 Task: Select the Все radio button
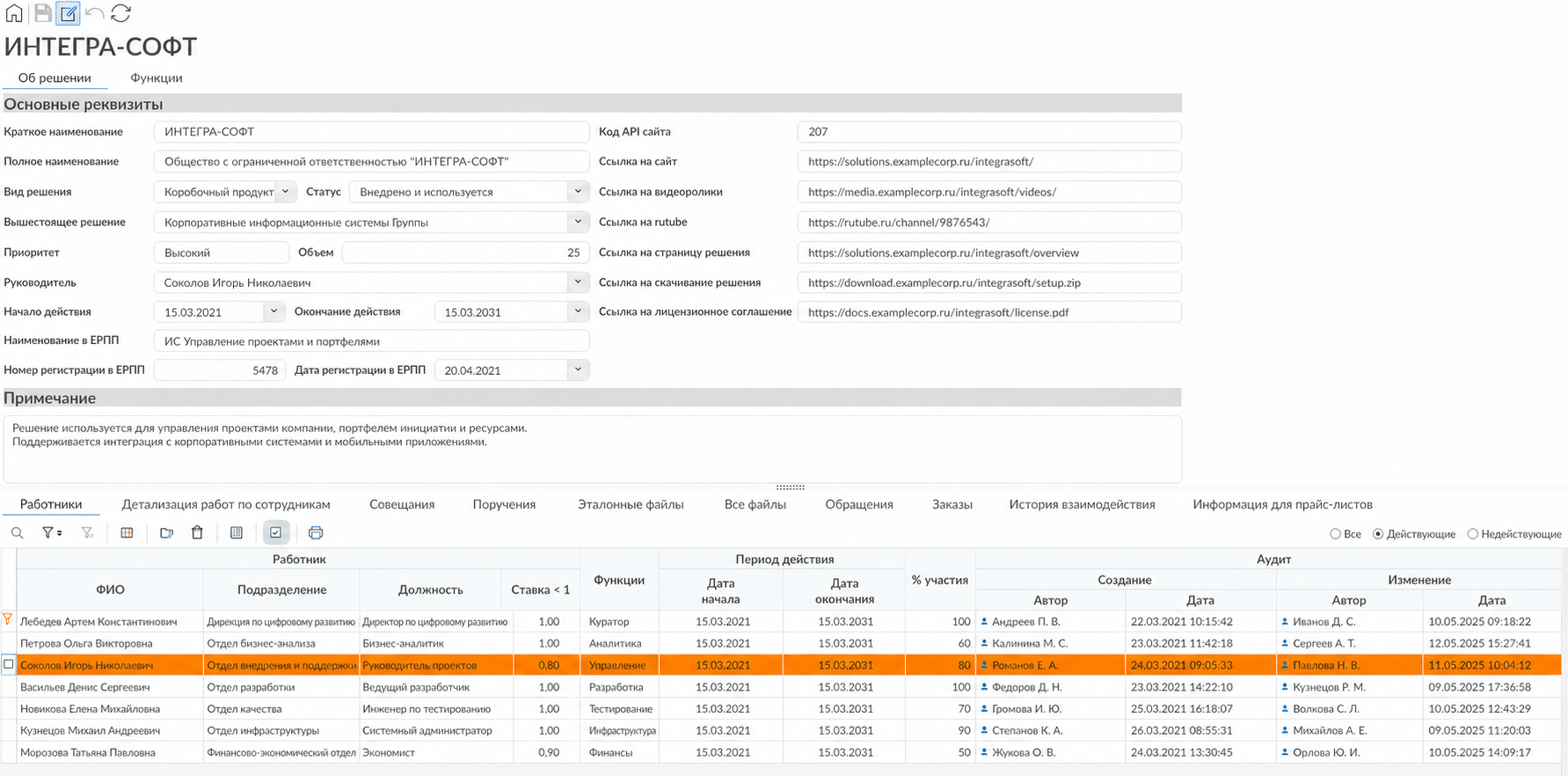pyautogui.click(x=1335, y=534)
